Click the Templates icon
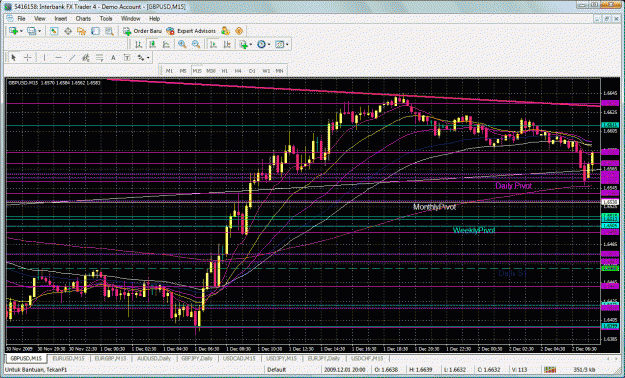The width and height of the screenshot is (625, 378). [x=279, y=45]
